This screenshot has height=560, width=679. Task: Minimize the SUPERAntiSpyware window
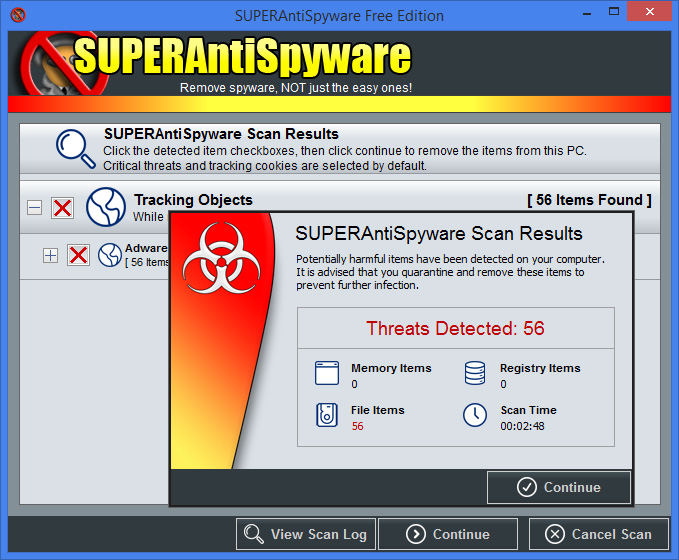point(587,13)
